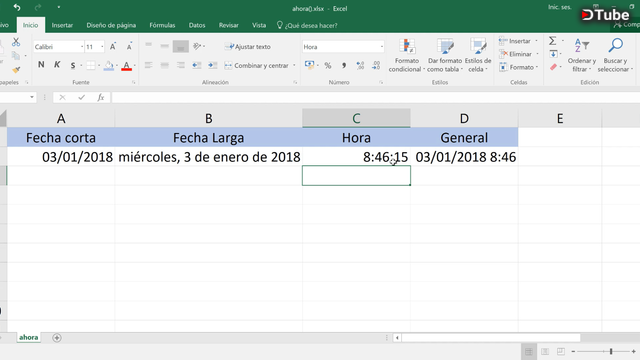Click Insertar in Celdas group
This screenshot has width=640, height=360.
tap(518, 41)
